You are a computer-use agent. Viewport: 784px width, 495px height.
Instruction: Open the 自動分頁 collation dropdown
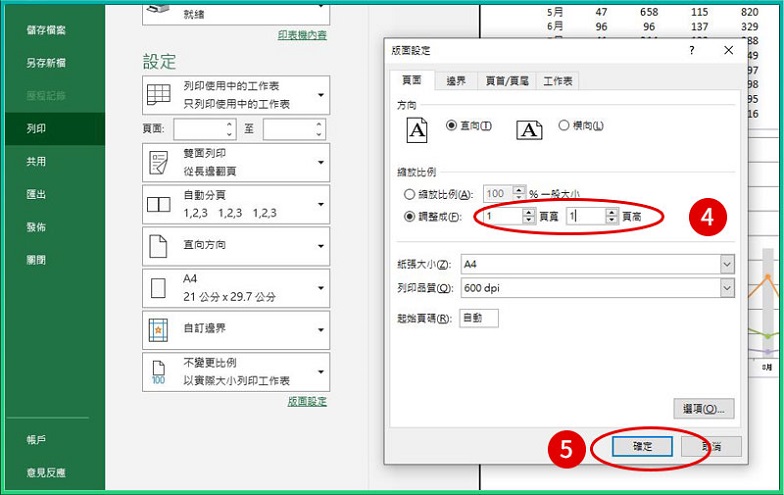click(x=236, y=204)
